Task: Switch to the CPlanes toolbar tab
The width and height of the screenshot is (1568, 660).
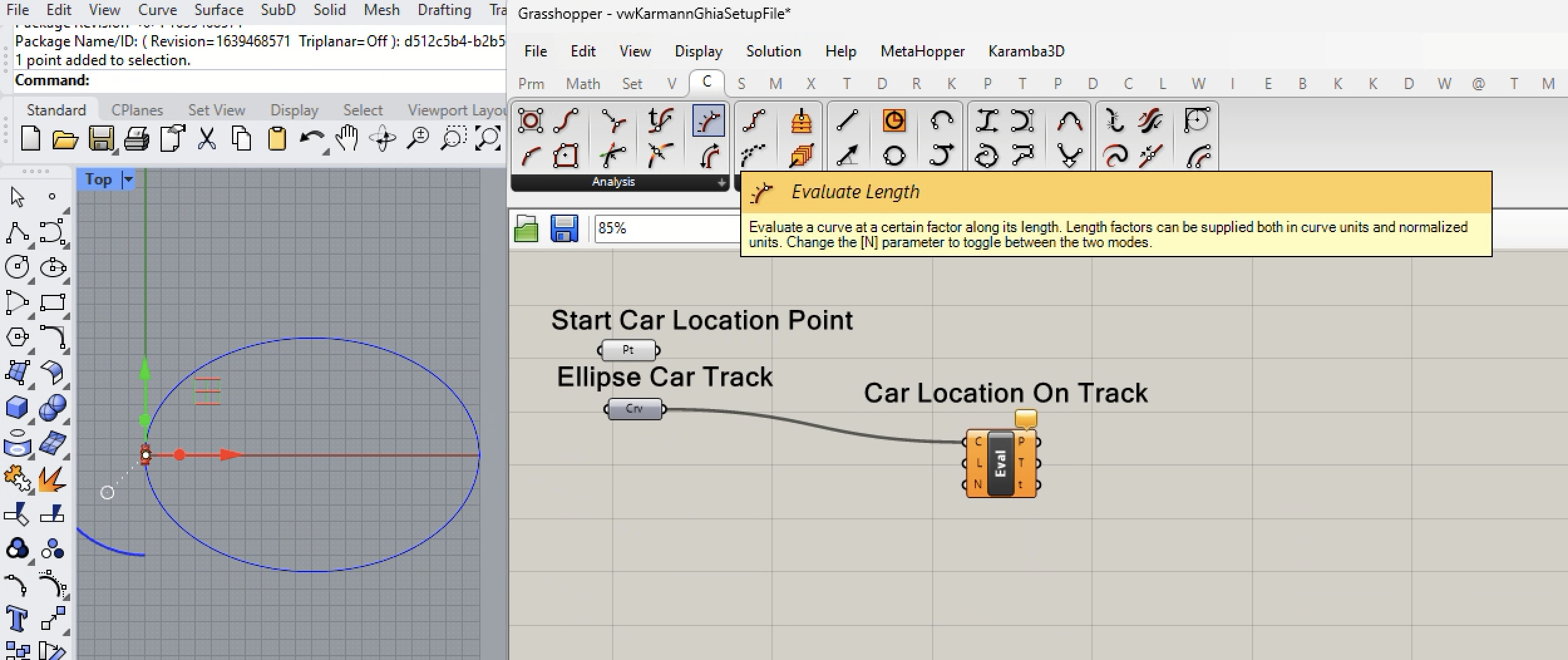Action: (x=137, y=110)
